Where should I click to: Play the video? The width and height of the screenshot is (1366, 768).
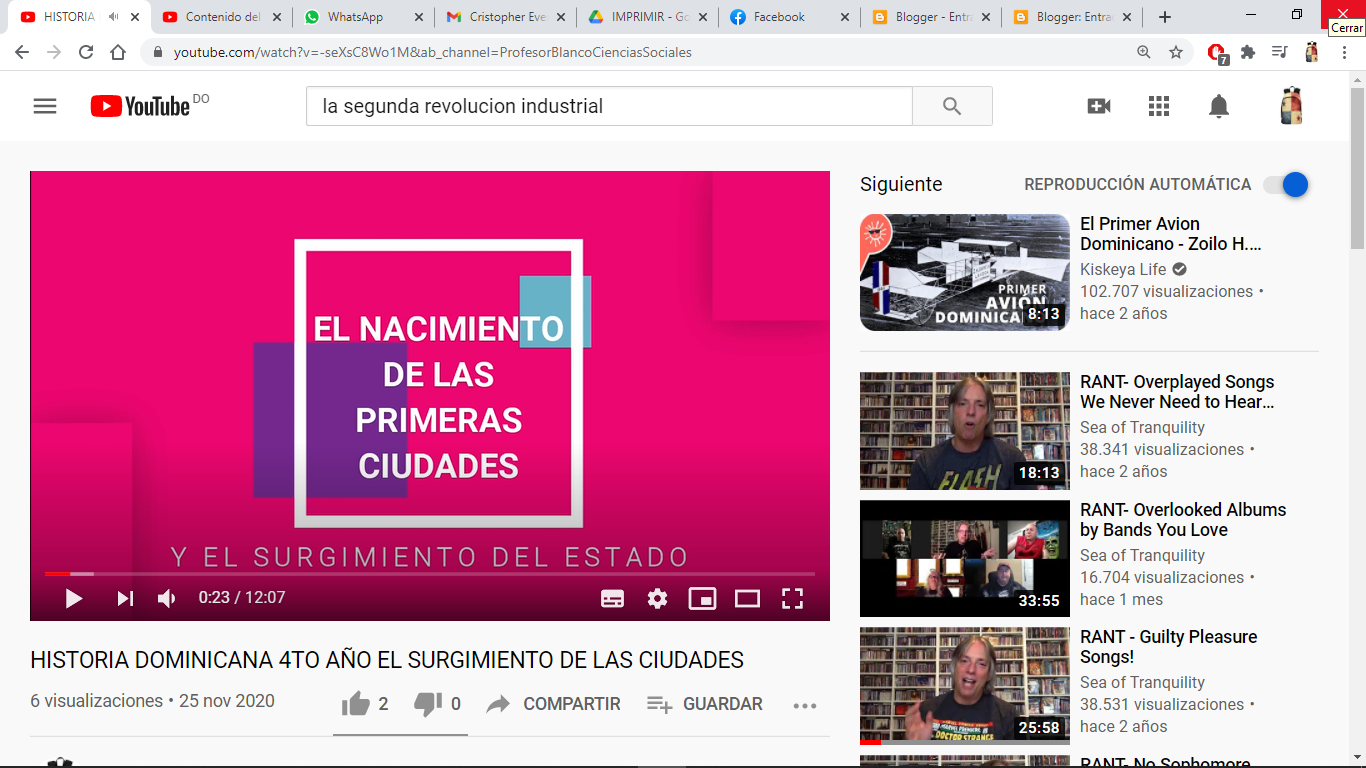click(73, 598)
